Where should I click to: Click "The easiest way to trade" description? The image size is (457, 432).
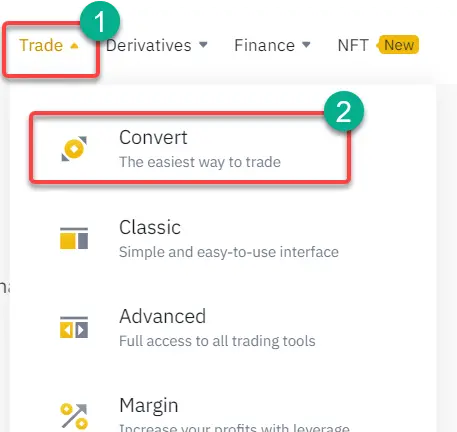(x=200, y=162)
